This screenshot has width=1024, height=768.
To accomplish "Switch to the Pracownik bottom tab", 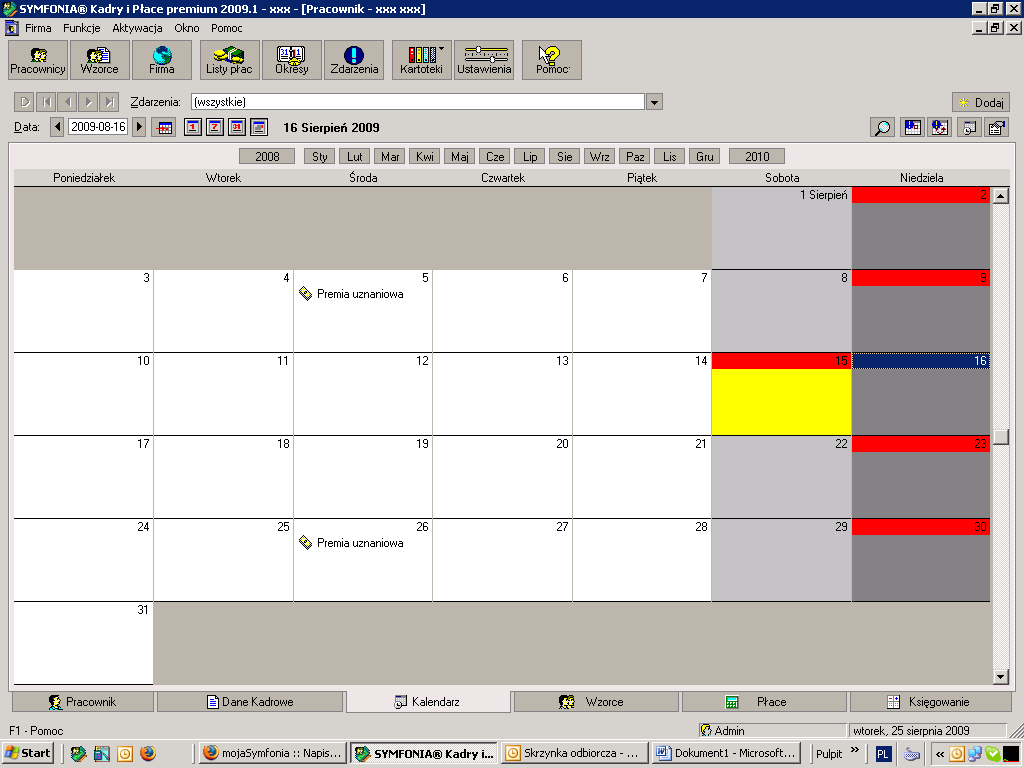I will click(83, 702).
